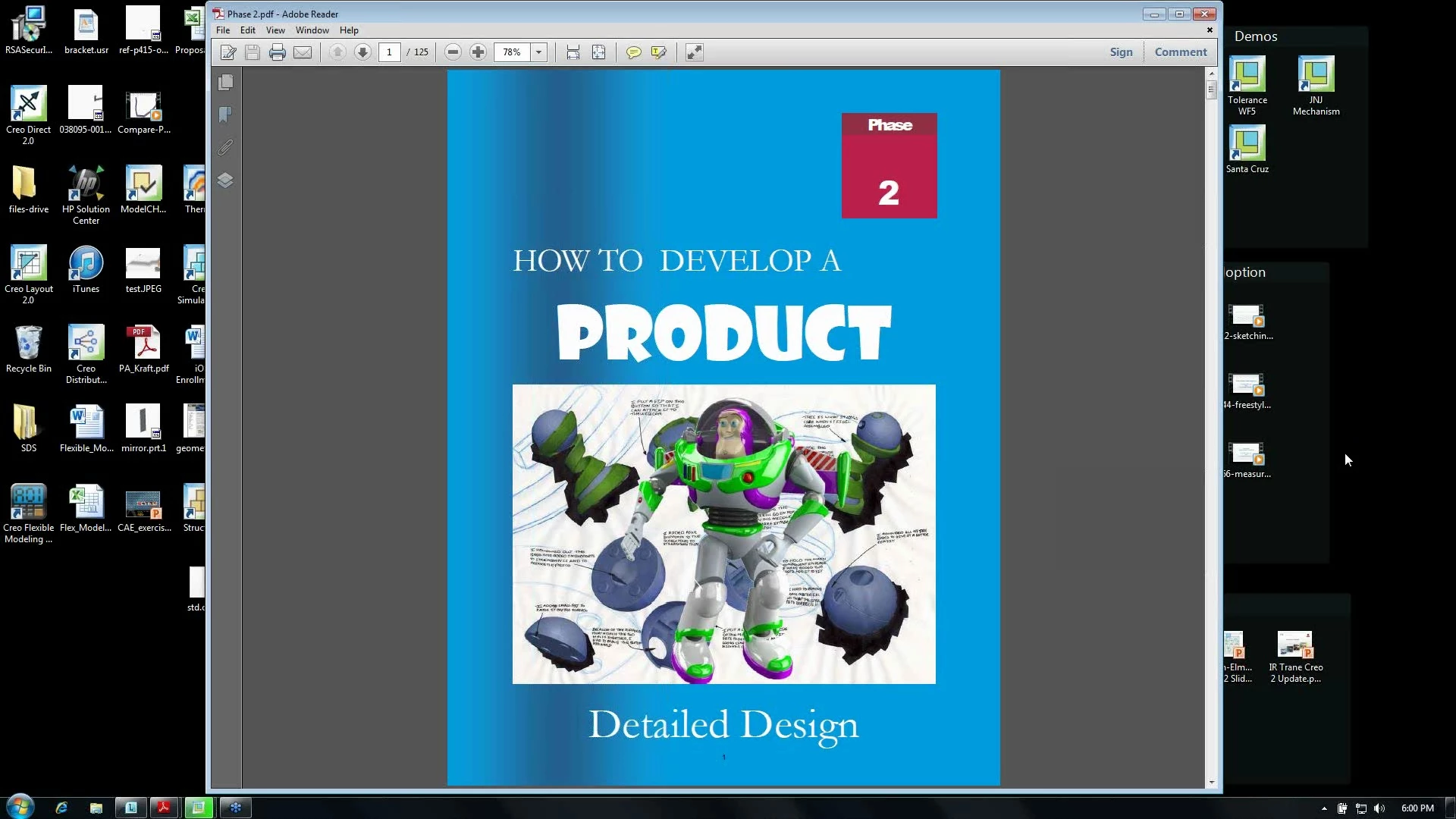Toggle the Bookmarks navigation panel
The height and width of the screenshot is (819, 1456).
pos(225,115)
